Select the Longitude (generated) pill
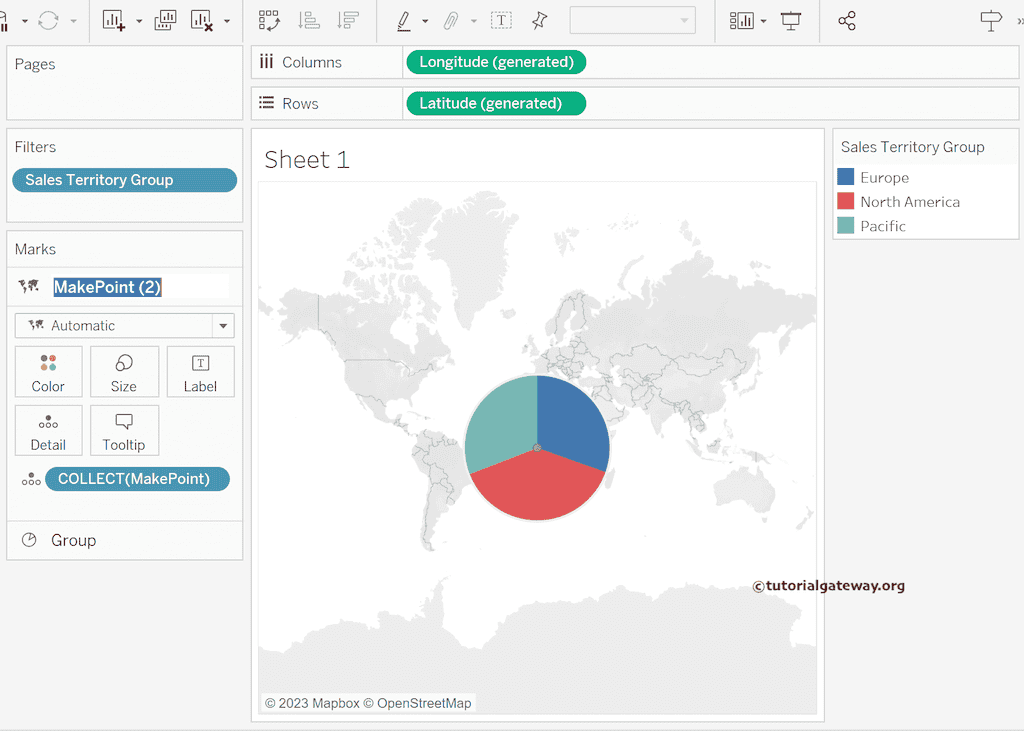The height and width of the screenshot is (731, 1024). [496, 62]
